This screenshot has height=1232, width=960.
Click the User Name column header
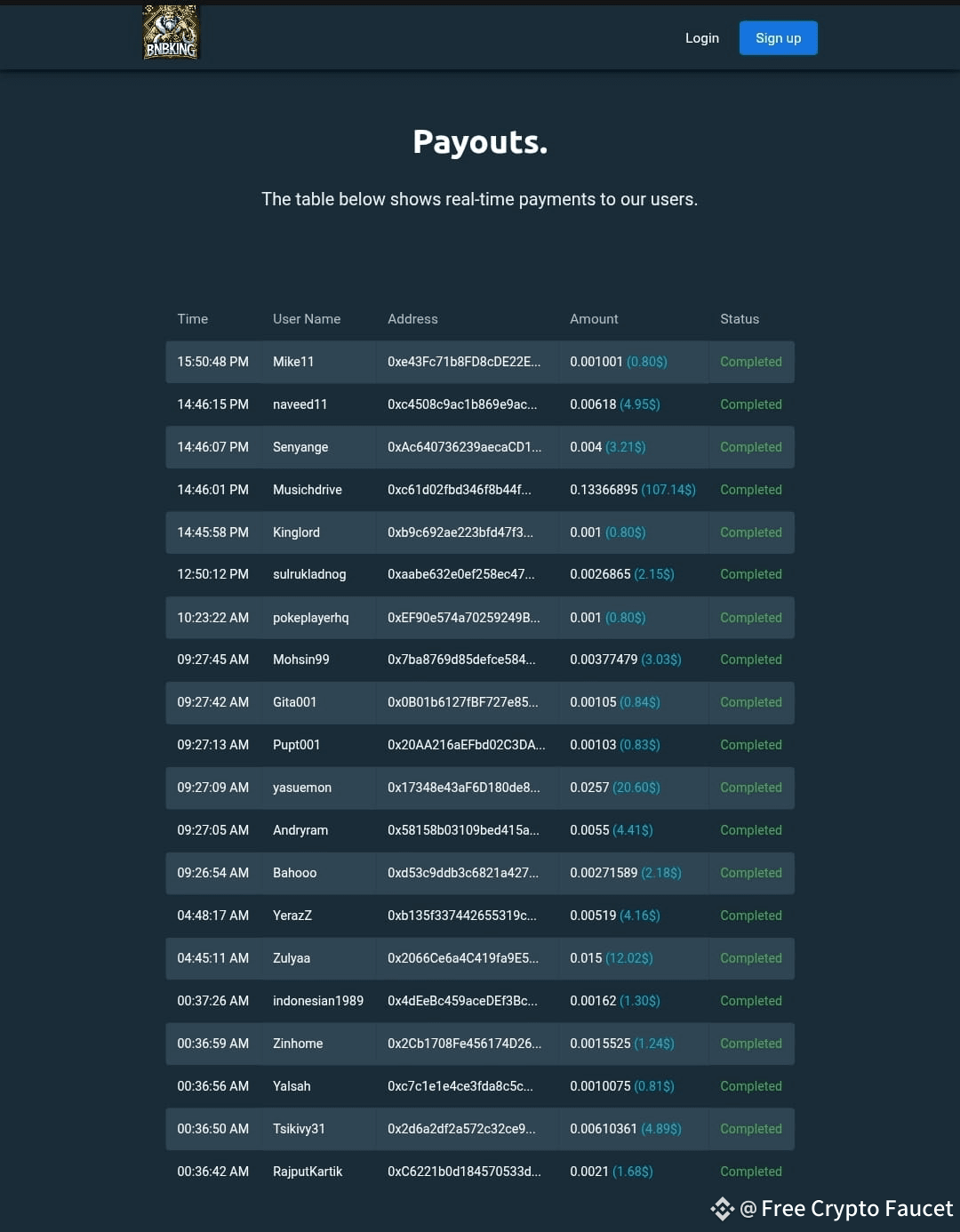click(x=307, y=319)
